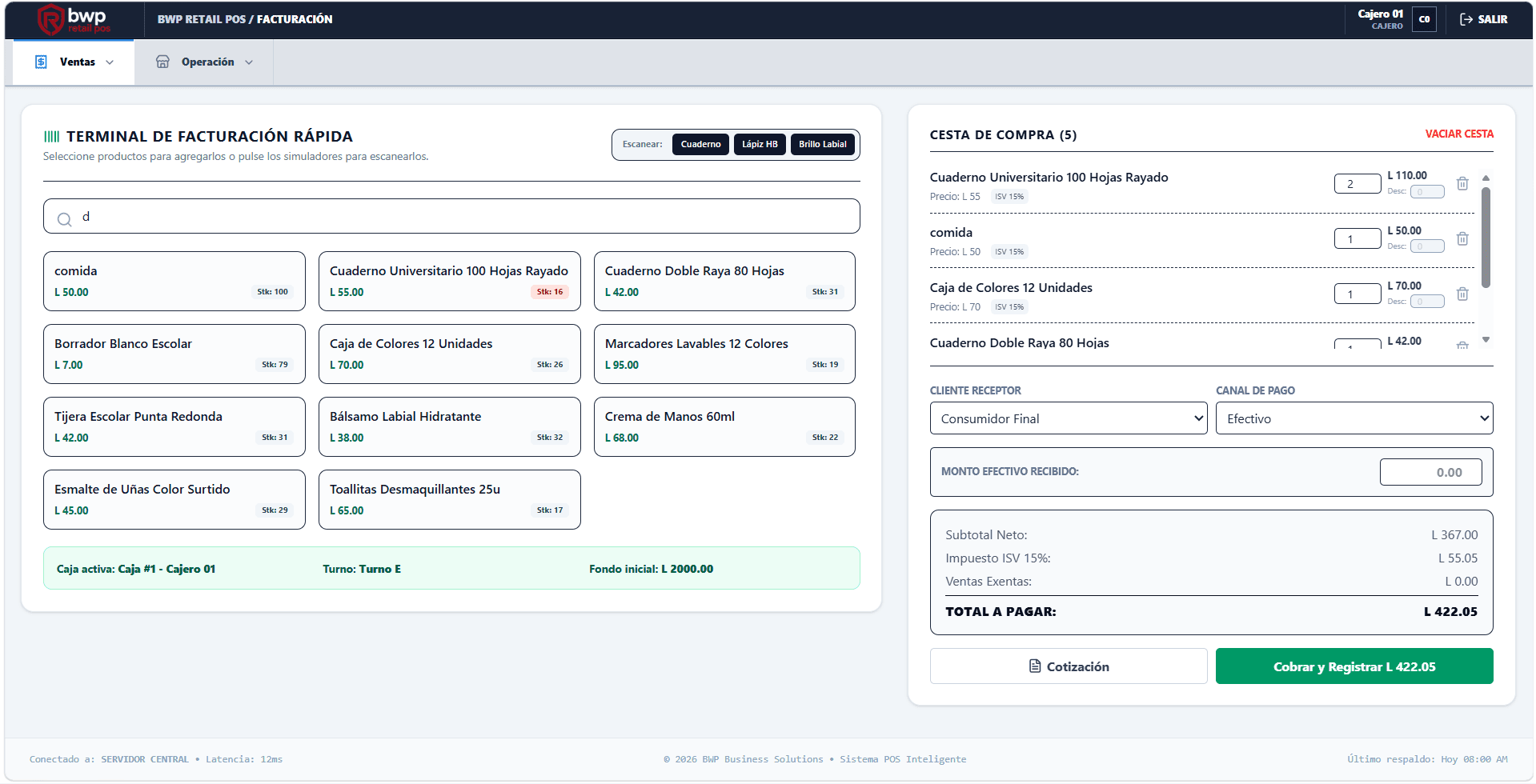Add Cuaderno Doble Raya 80 Hojas card

coord(724,281)
